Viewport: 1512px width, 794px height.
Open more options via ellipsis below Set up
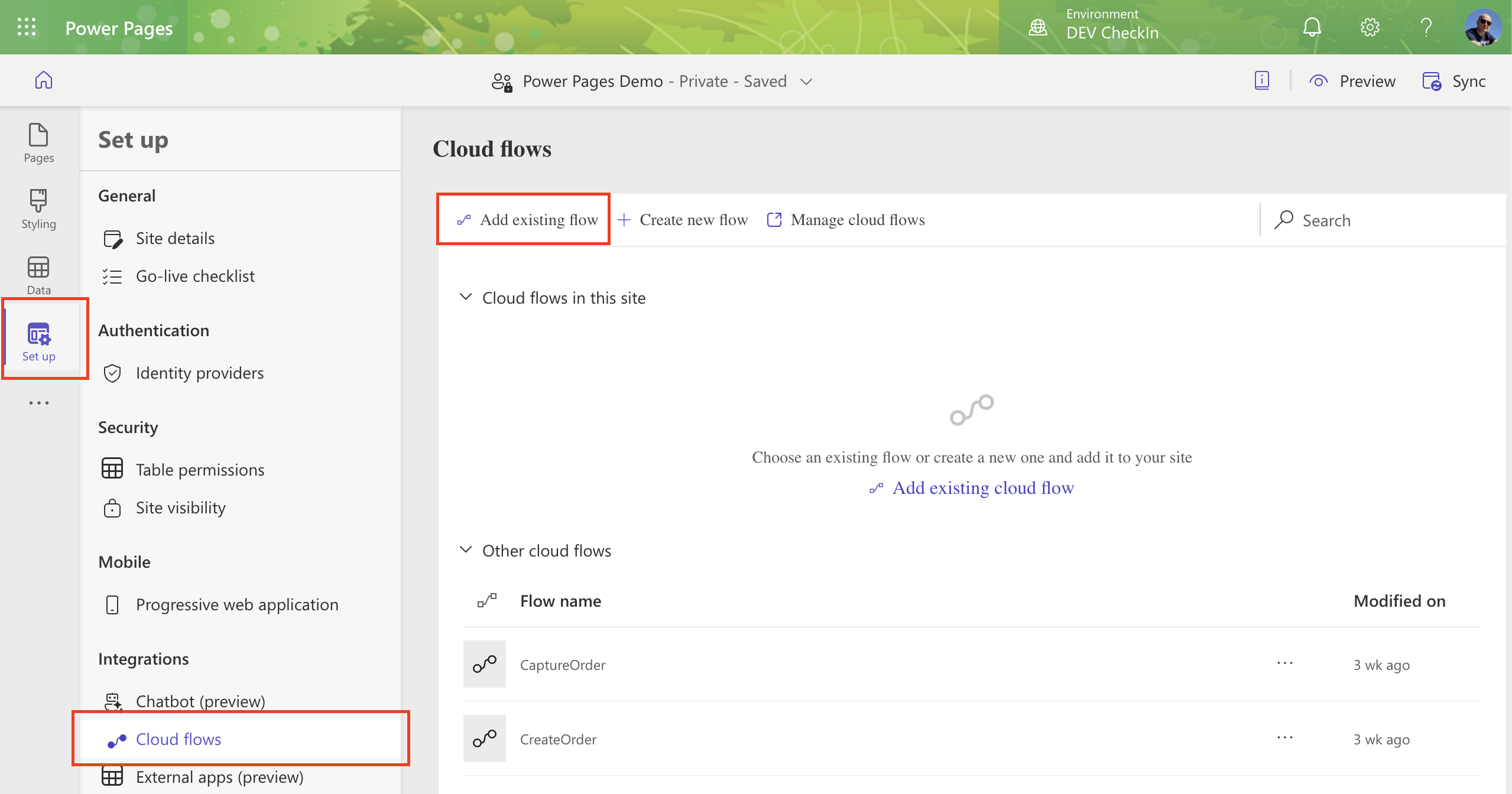[x=38, y=402]
